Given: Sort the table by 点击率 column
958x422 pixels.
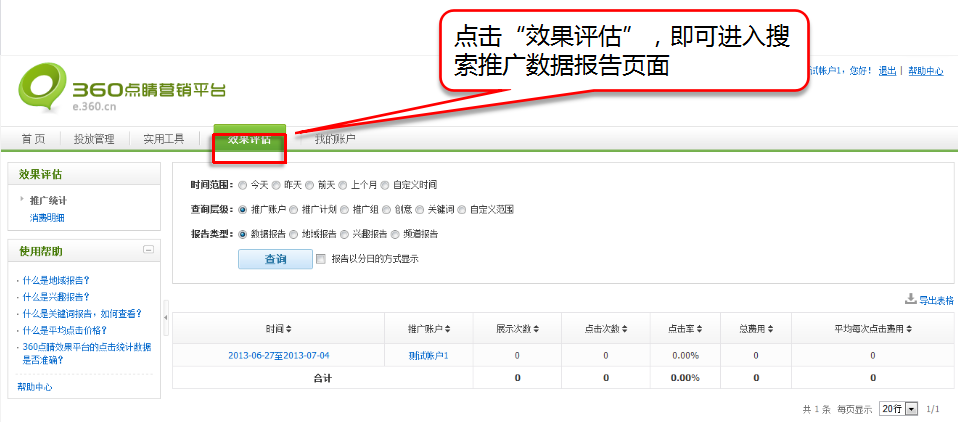Looking at the screenshot, I should (x=685, y=329).
